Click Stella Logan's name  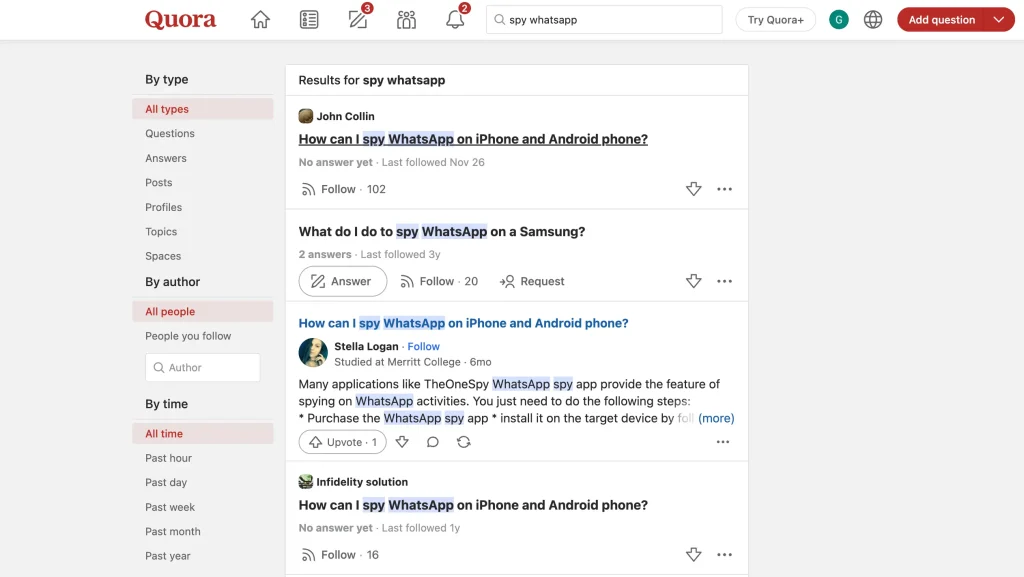point(366,347)
